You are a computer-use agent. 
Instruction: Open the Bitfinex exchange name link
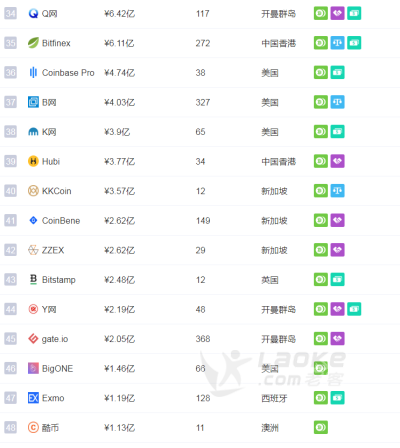tap(56, 43)
